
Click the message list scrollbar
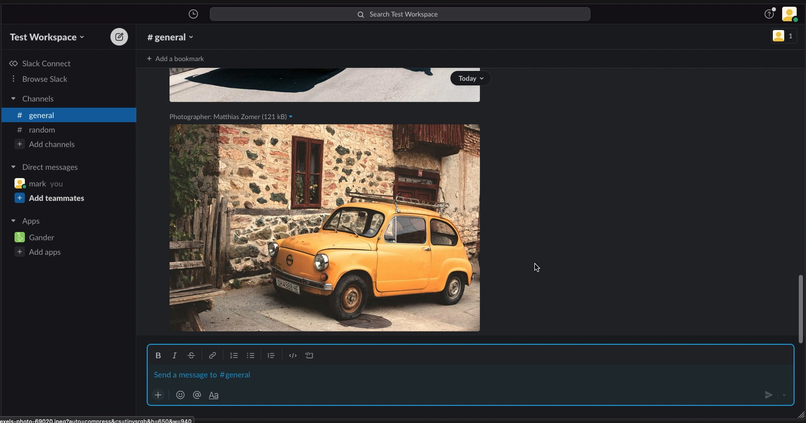tap(800, 308)
